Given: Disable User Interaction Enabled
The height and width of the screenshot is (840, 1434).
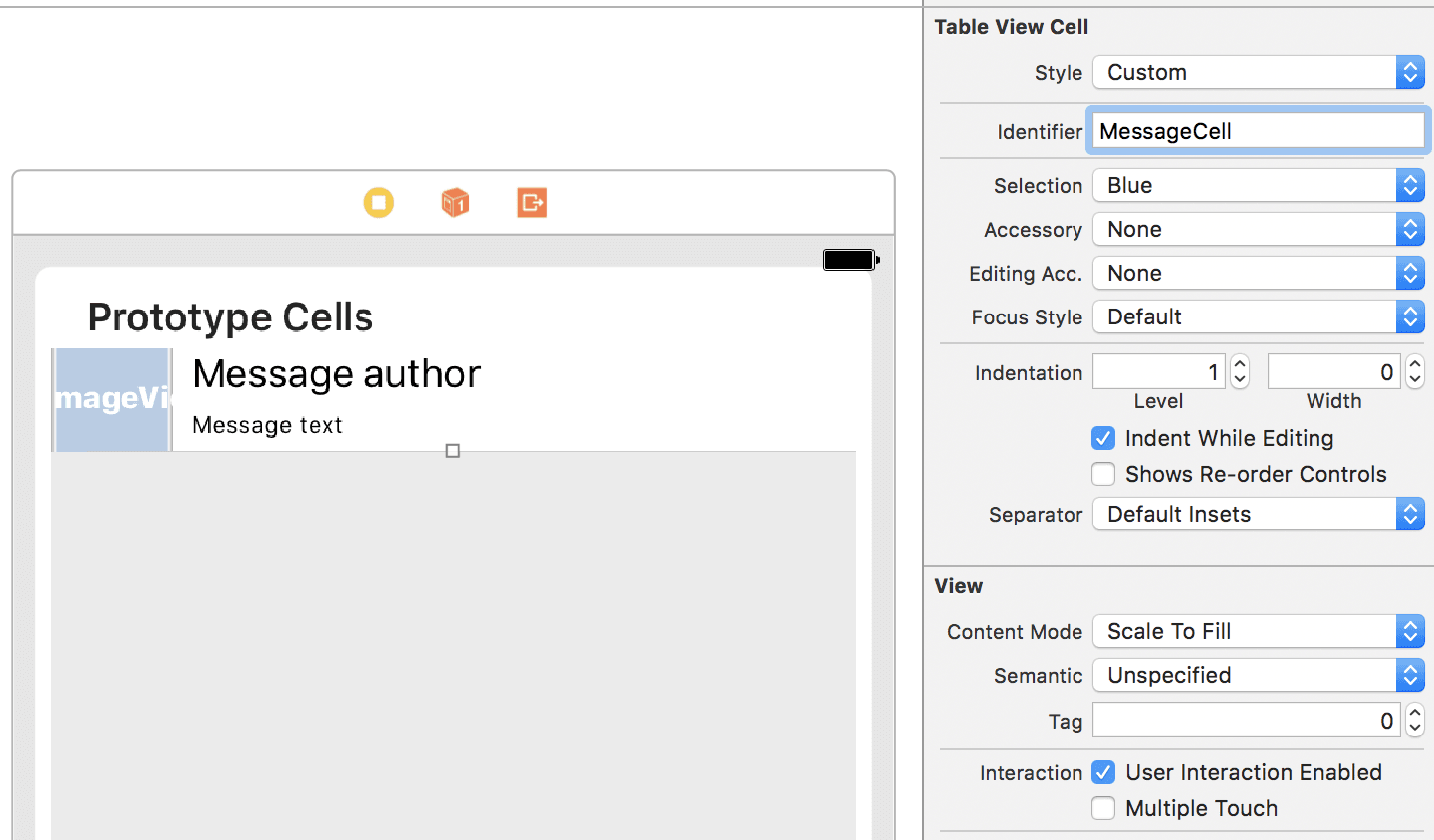Looking at the screenshot, I should click(1103, 772).
